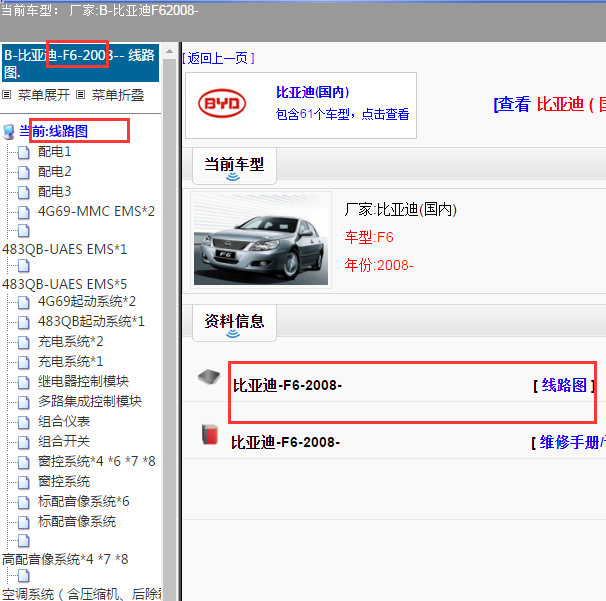Open 高配音像系统*4 *7 *8 entry
606x601 pixels.
pyautogui.click(x=65, y=560)
